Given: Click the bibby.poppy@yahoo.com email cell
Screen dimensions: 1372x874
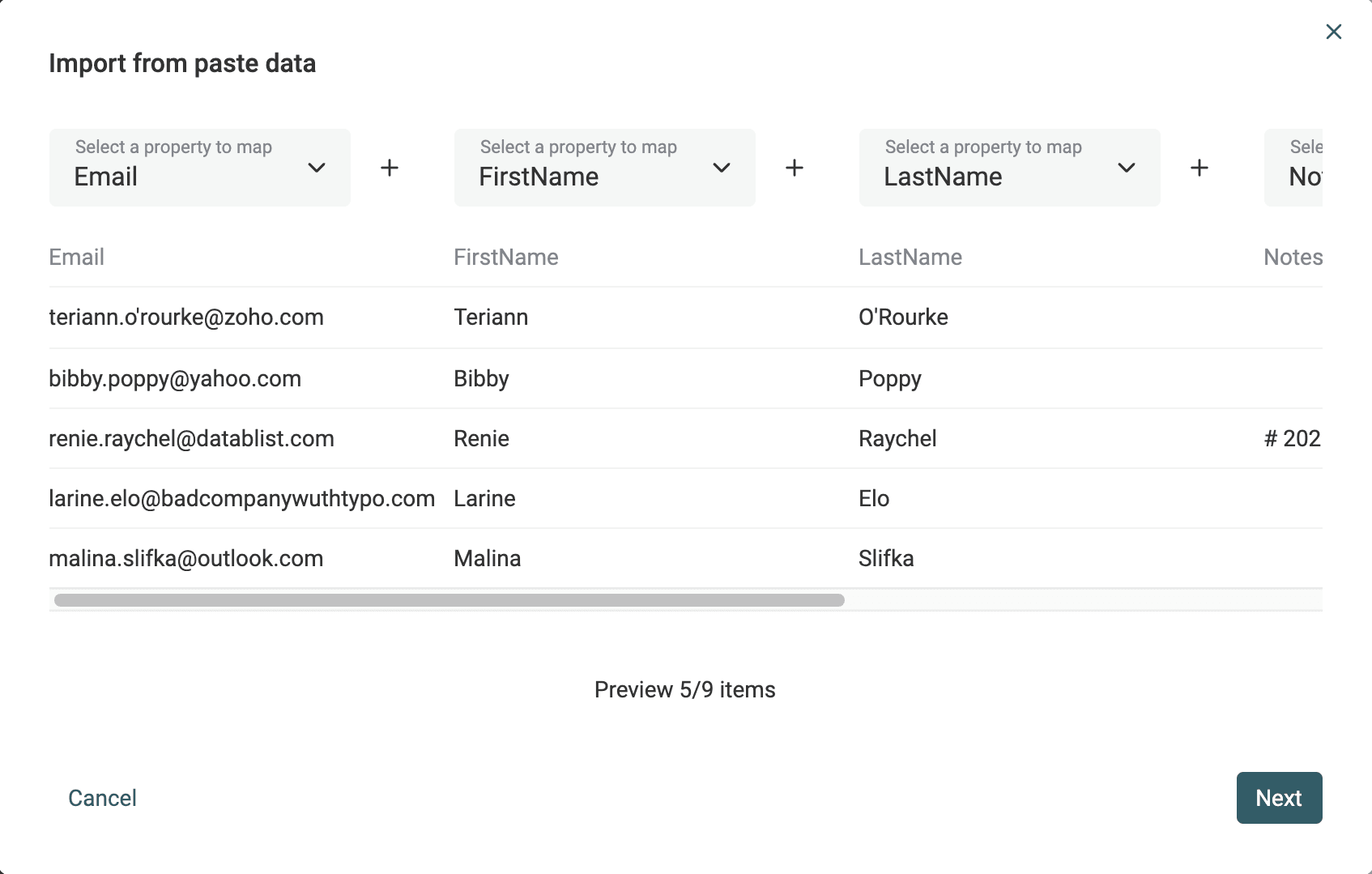Looking at the screenshot, I should 175,379.
